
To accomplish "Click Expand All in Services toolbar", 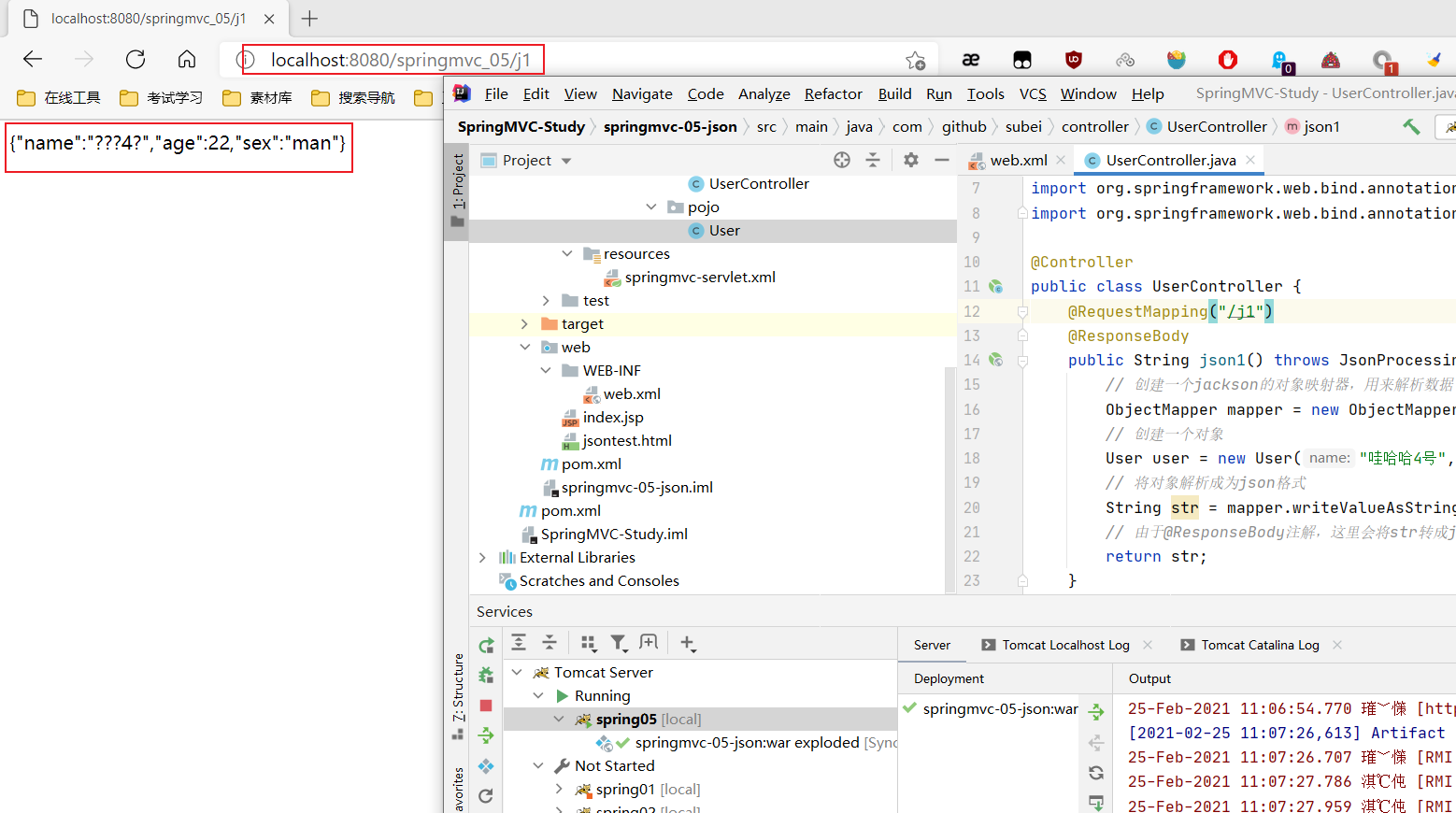I will click(x=519, y=642).
